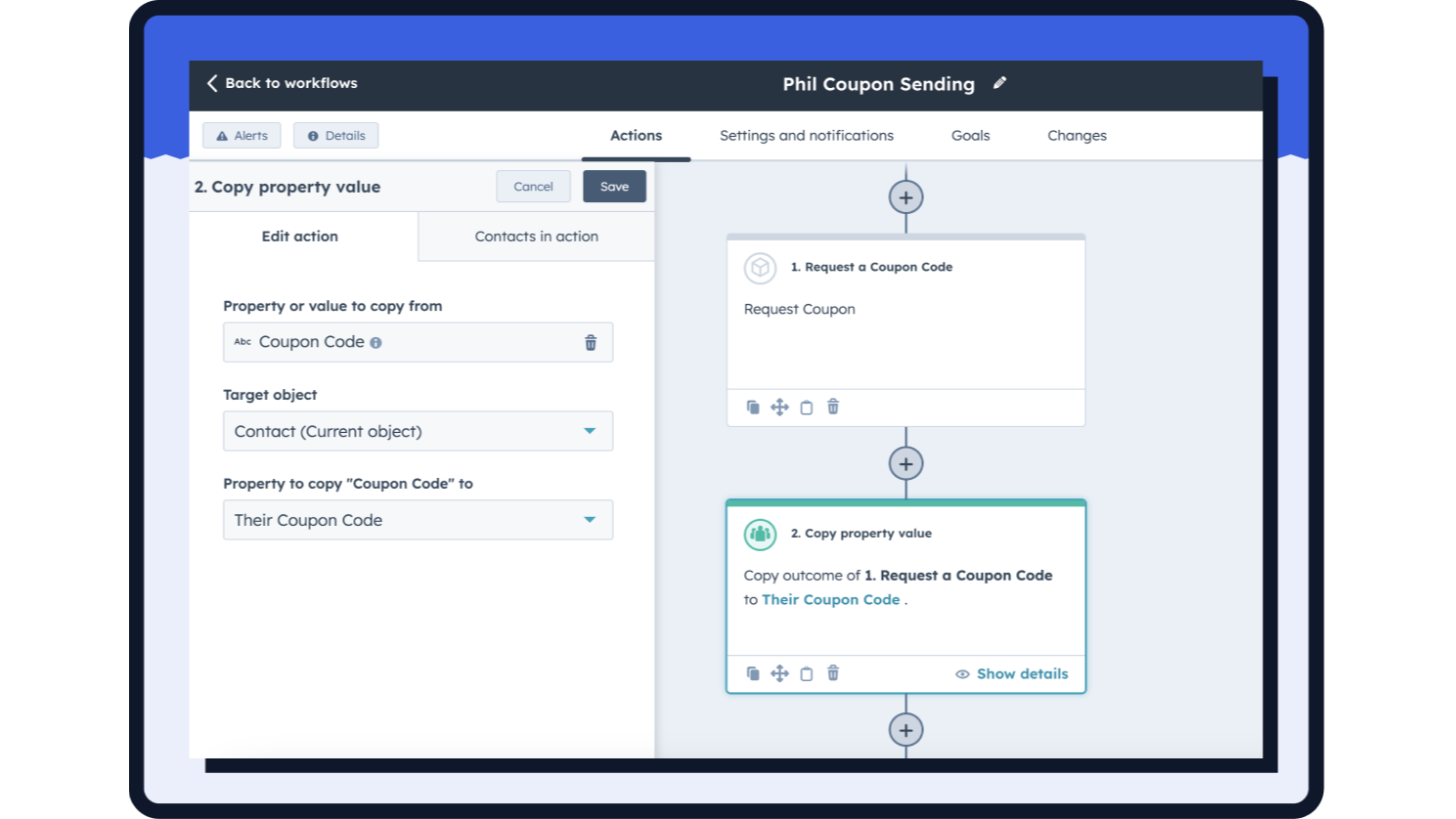Screen dimensions: 1456x819
Task: Save the Copy property value action
Action: (x=614, y=187)
